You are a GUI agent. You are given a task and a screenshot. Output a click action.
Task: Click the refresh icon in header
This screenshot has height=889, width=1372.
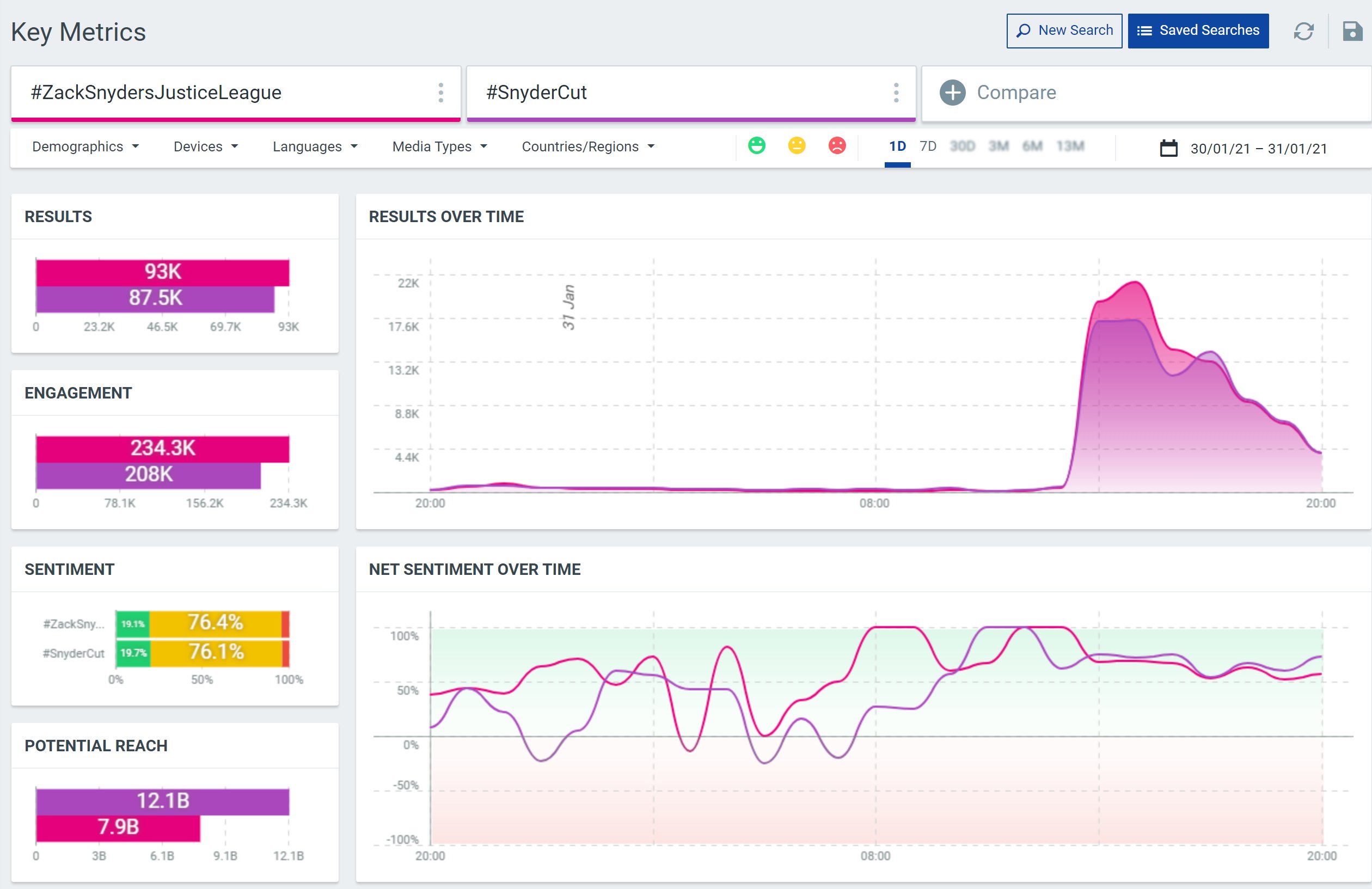point(1303,31)
